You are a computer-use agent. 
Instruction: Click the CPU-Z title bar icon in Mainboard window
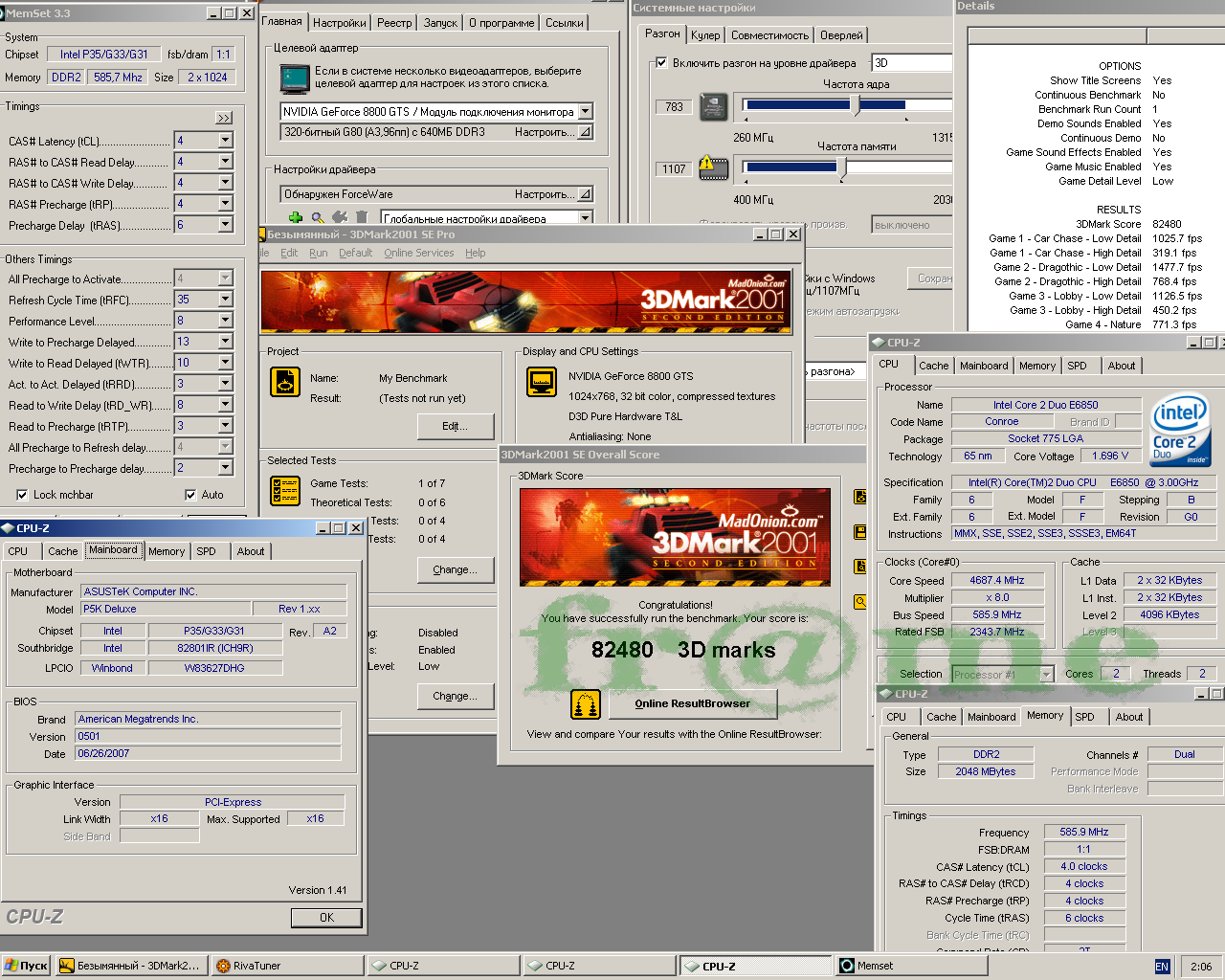click(x=8, y=528)
